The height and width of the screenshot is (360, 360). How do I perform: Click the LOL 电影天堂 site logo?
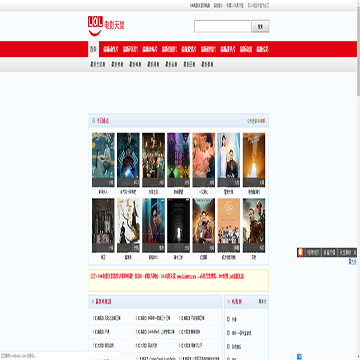[106, 26]
